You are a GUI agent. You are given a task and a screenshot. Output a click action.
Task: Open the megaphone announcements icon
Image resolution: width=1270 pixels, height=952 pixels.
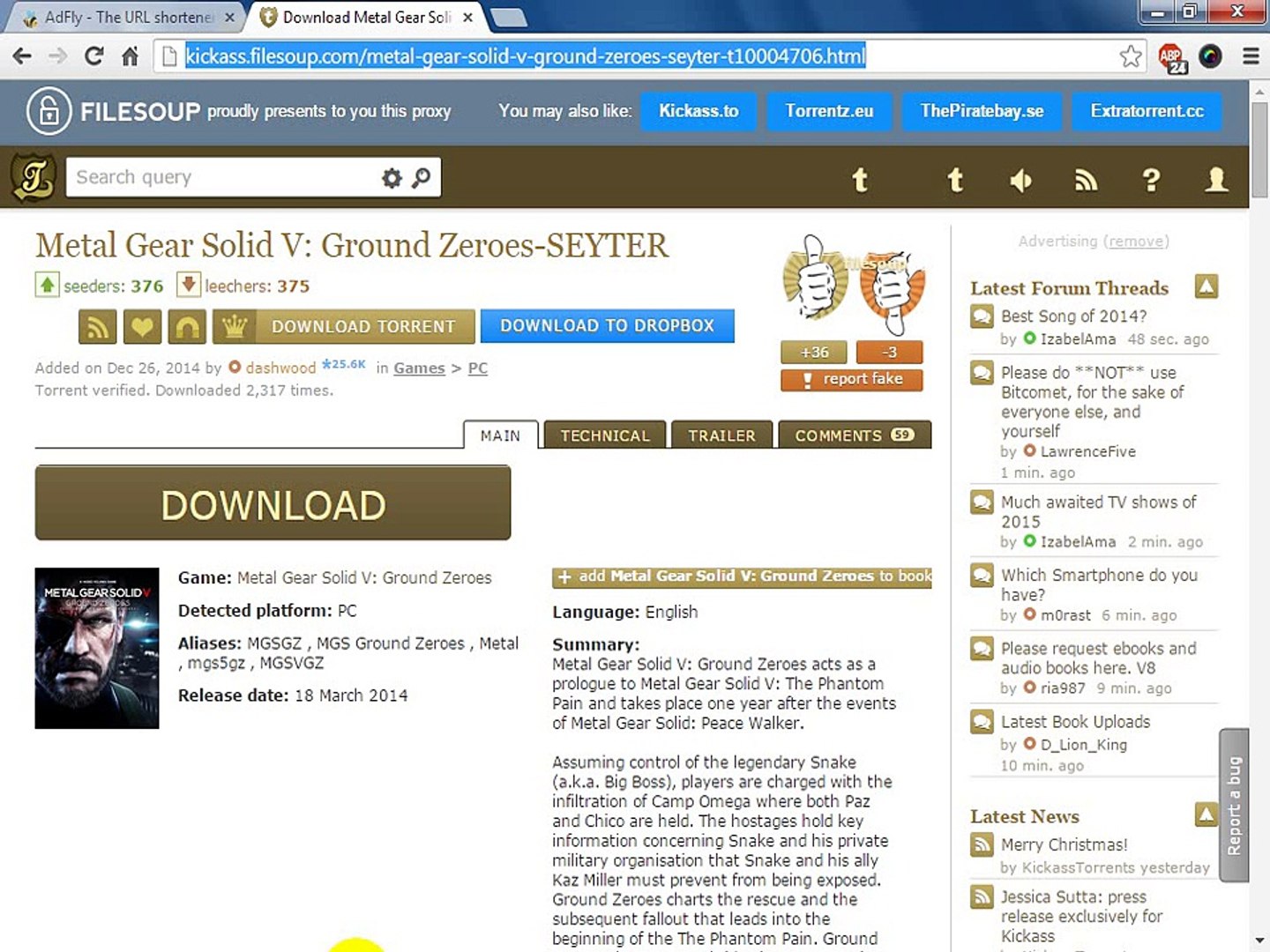(x=1020, y=181)
